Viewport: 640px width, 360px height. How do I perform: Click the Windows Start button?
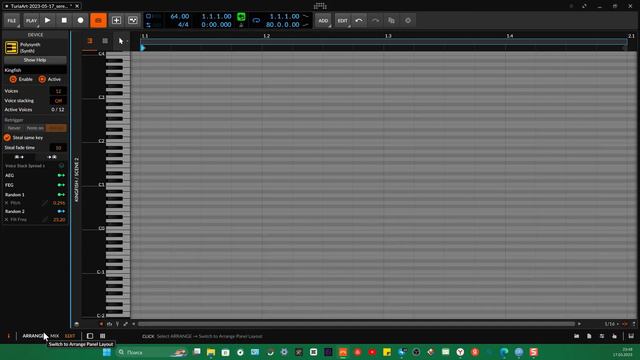[x=107, y=352]
